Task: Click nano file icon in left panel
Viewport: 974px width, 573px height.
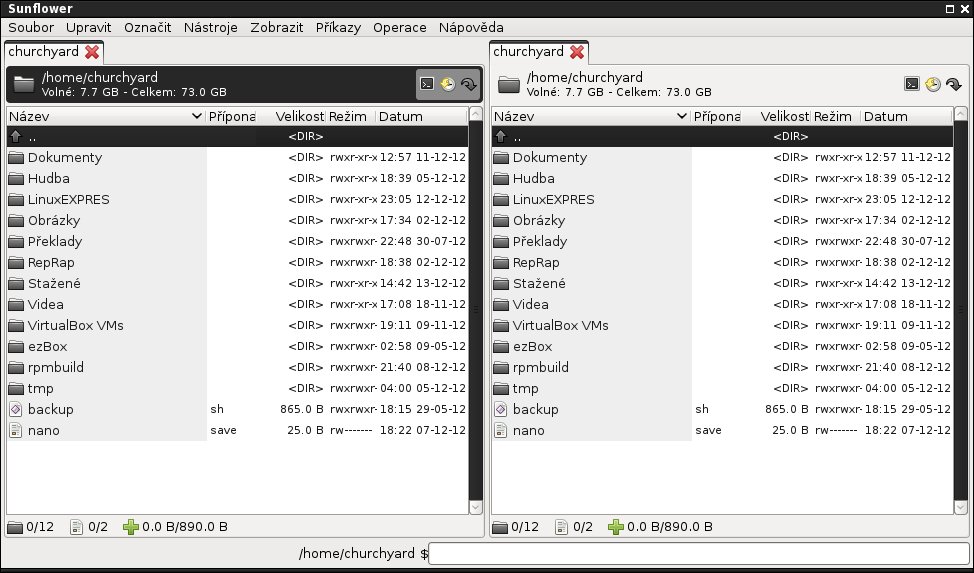Action: click(x=16, y=431)
